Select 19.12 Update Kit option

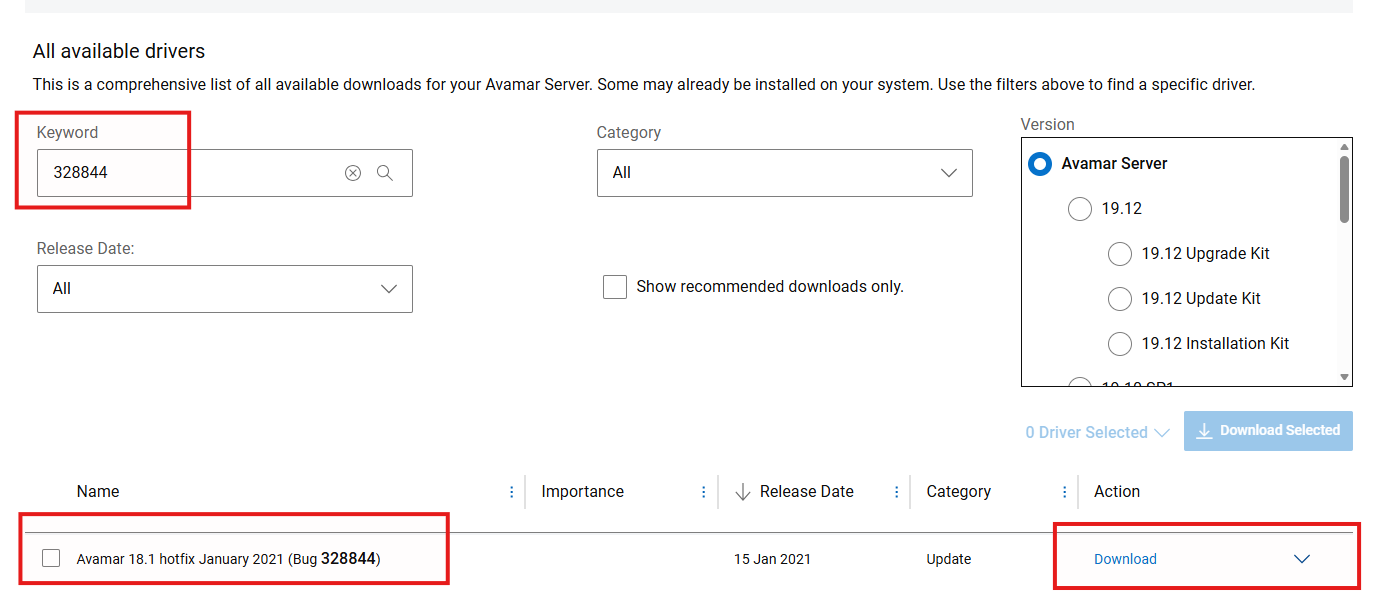[1120, 299]
